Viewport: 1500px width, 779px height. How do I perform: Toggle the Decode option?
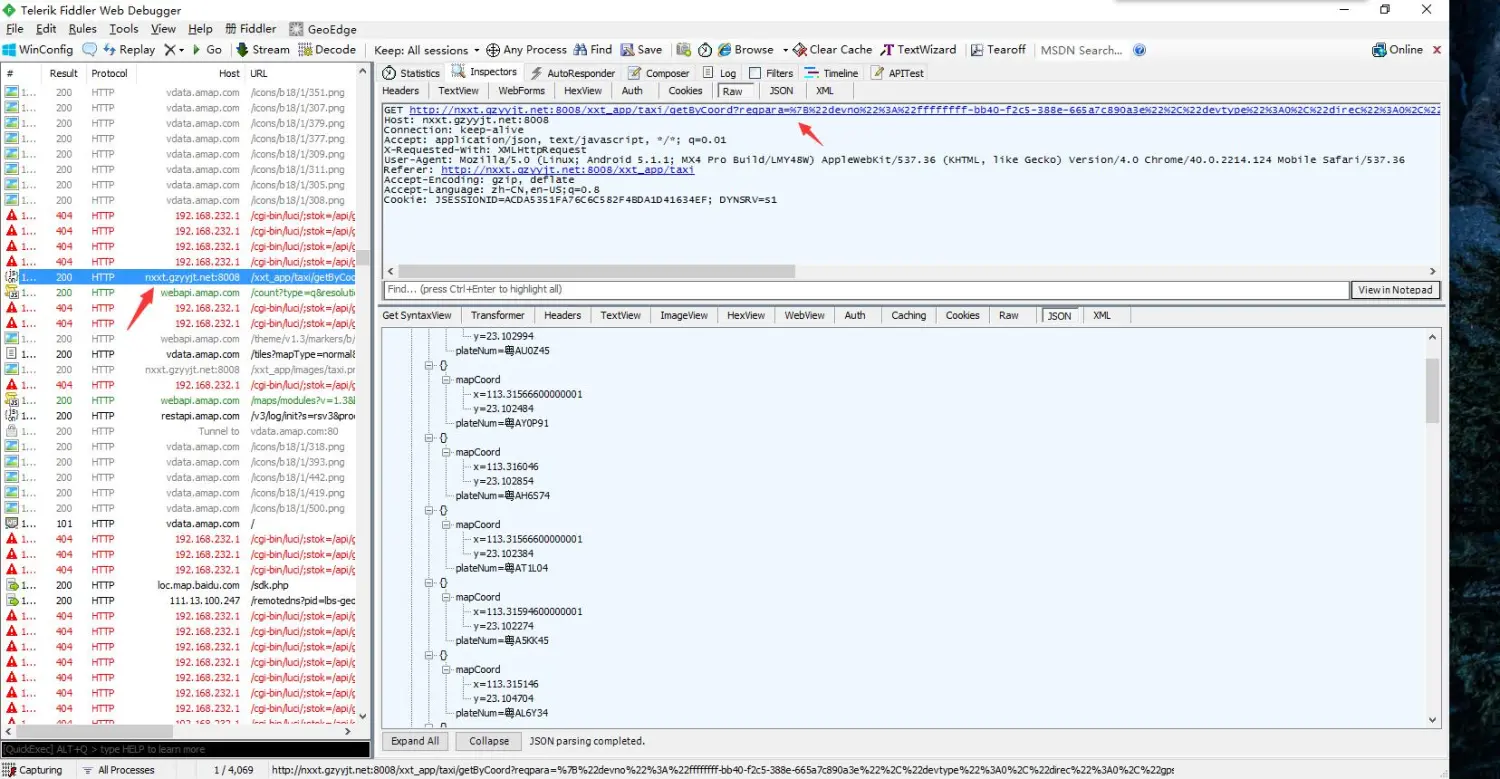pos(327,49)
